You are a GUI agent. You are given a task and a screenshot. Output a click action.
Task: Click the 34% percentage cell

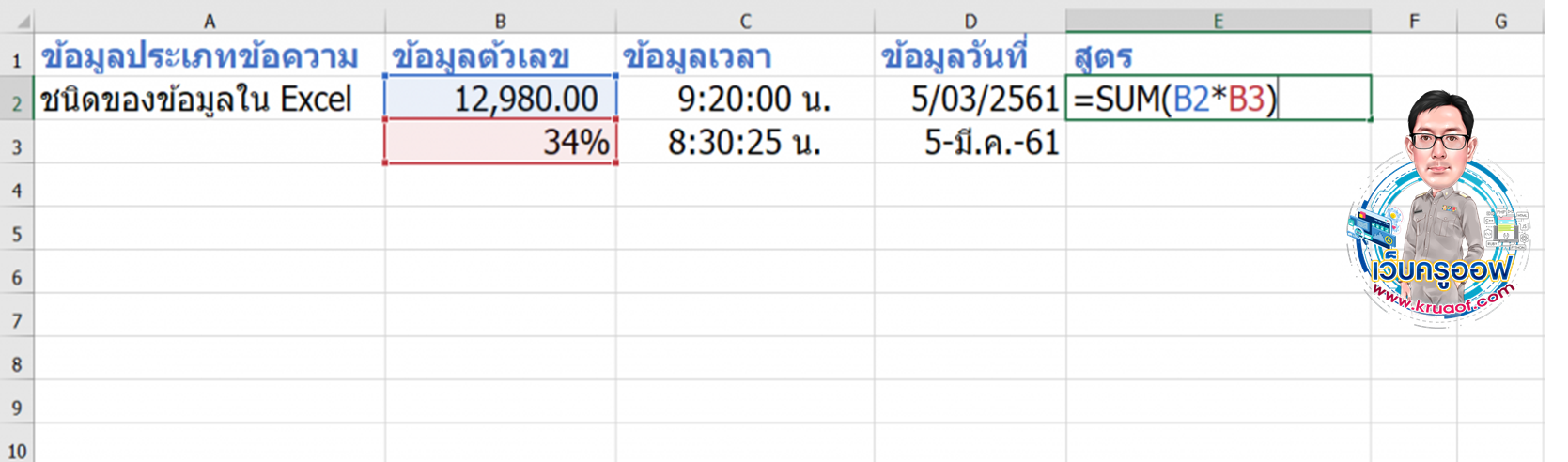tap(500, 142)
